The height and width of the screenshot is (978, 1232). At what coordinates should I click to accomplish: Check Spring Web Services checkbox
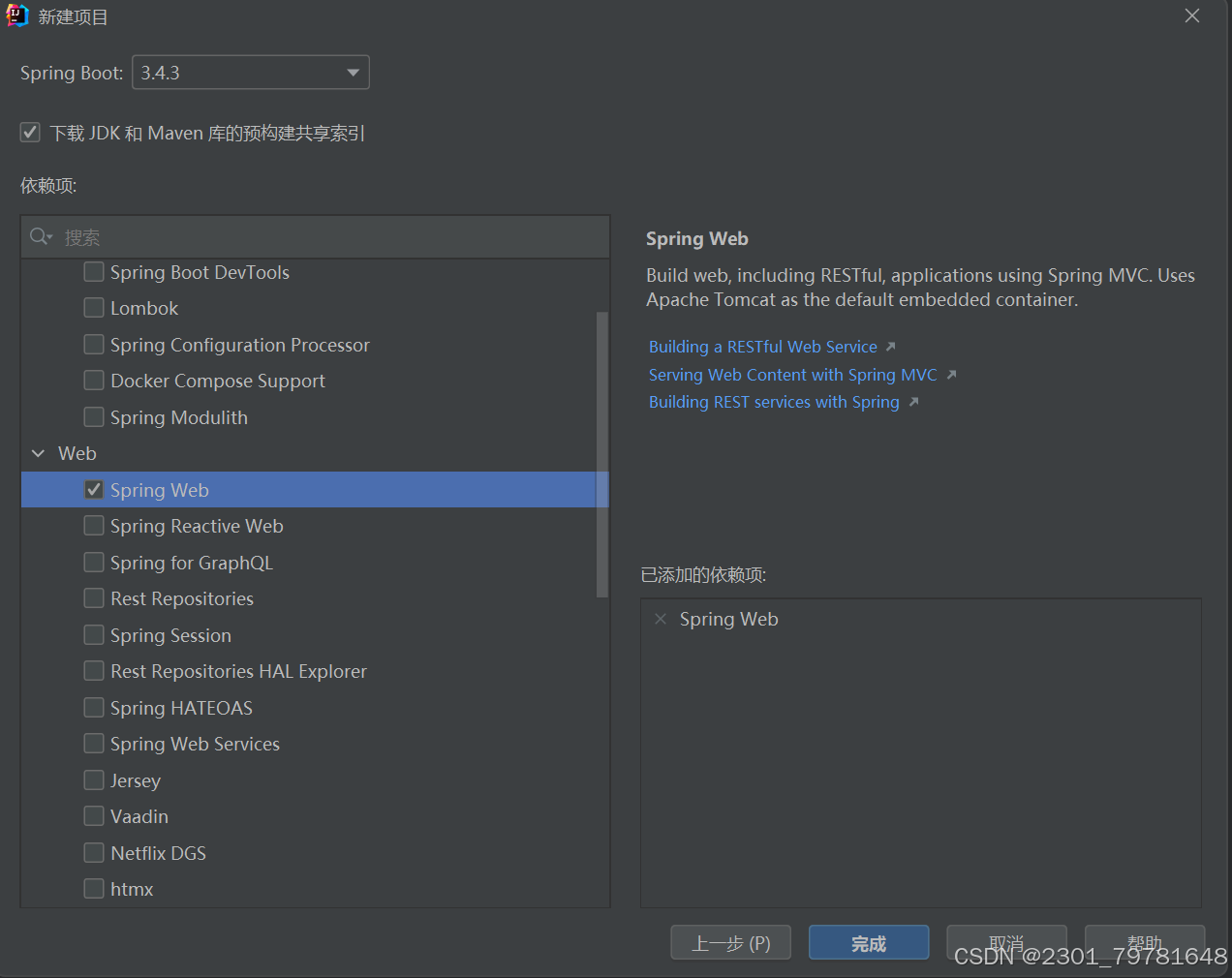click(94, 743)
